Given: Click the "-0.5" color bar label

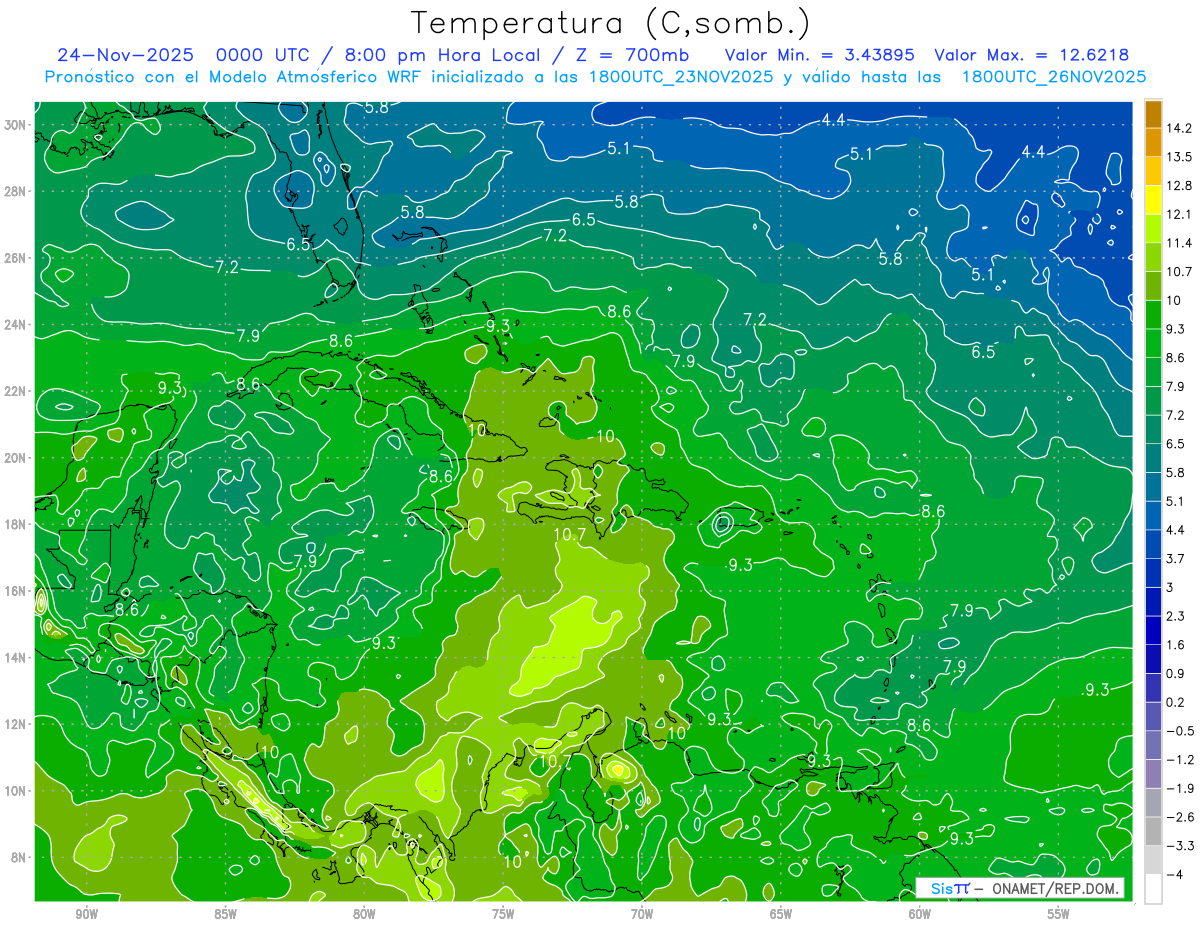Looking at the screenshot, I should coord(1180,731).
